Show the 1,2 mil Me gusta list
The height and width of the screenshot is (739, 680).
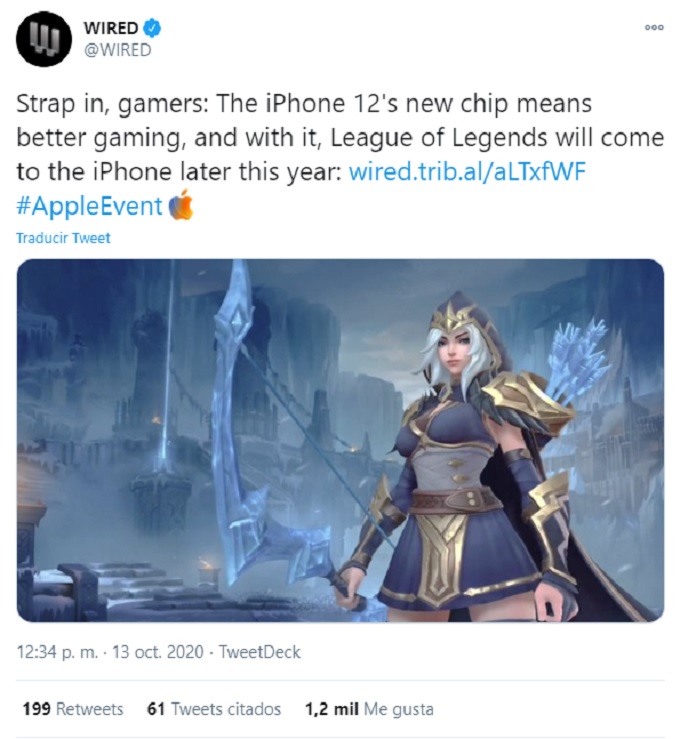tap(369, 709)
